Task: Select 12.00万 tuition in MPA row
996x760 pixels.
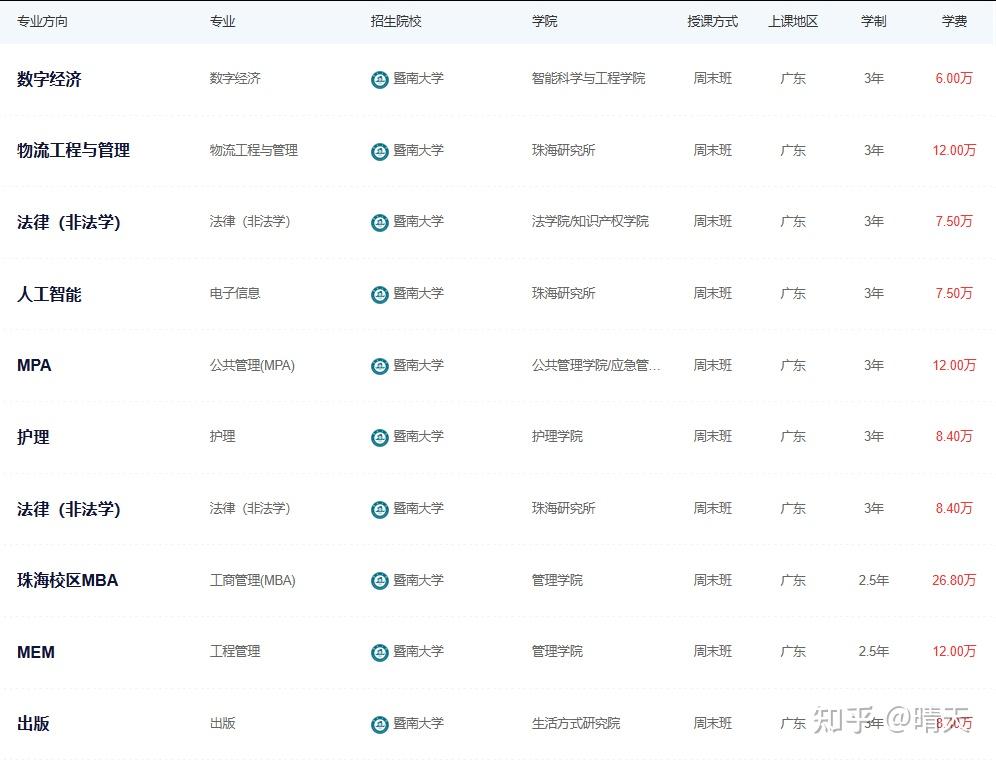Action: (954, 365)
